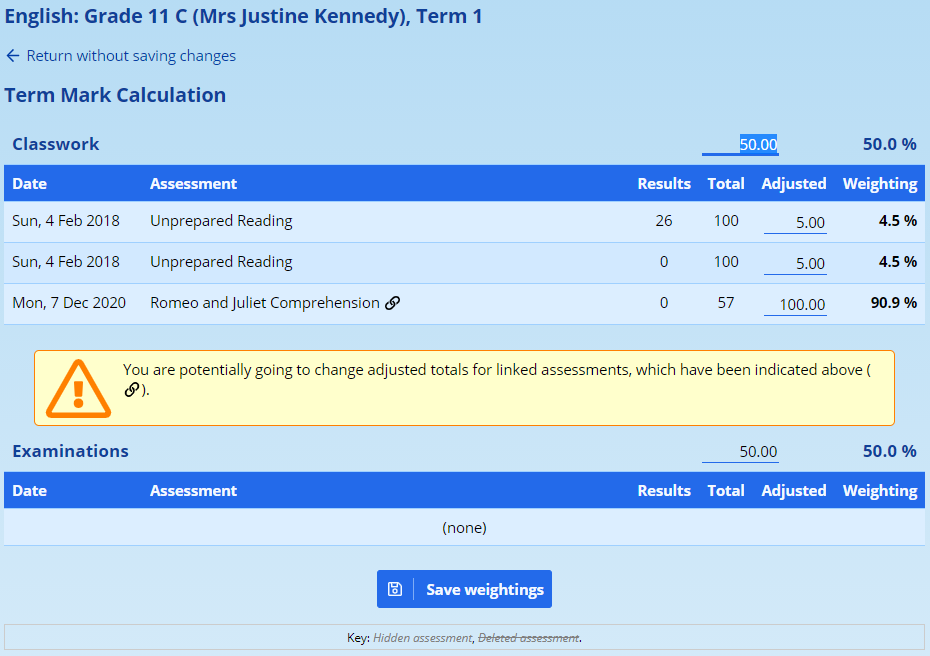
Task: Select the Romeo and Juliet Comprehension assessment name
Action: pyautogui.click(x=264, y=303)
